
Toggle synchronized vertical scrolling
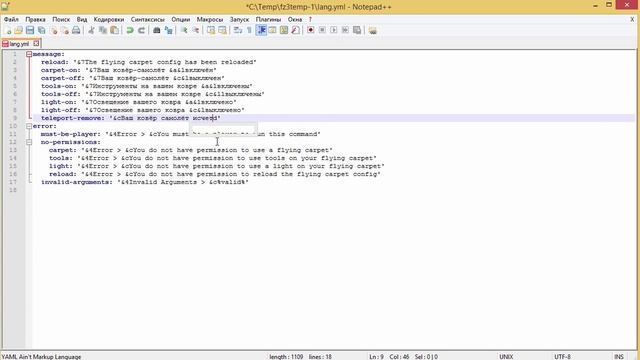211,30
